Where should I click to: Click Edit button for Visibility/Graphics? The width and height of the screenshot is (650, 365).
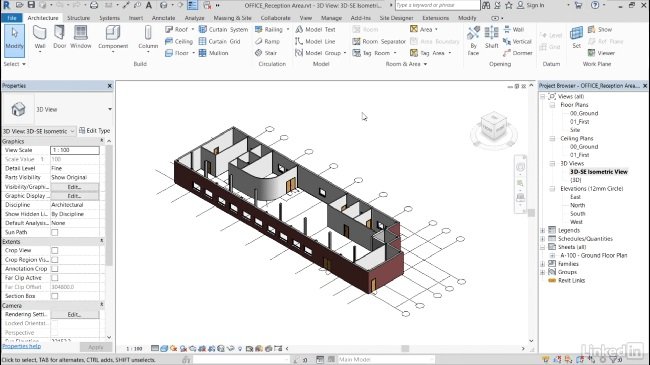click(75, 187)
